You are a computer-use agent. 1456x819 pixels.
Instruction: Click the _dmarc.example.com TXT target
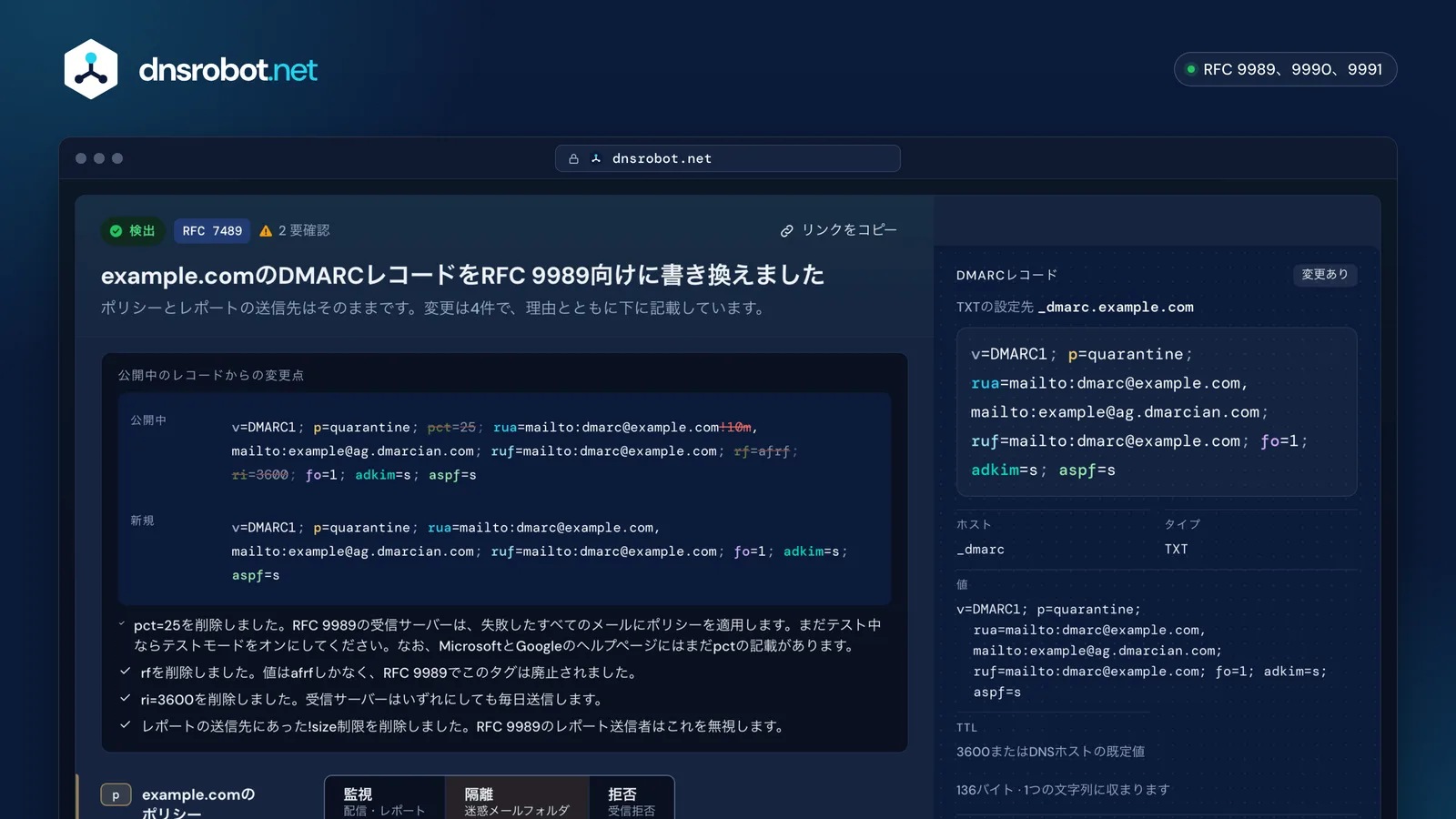(x=1116, y=308)
